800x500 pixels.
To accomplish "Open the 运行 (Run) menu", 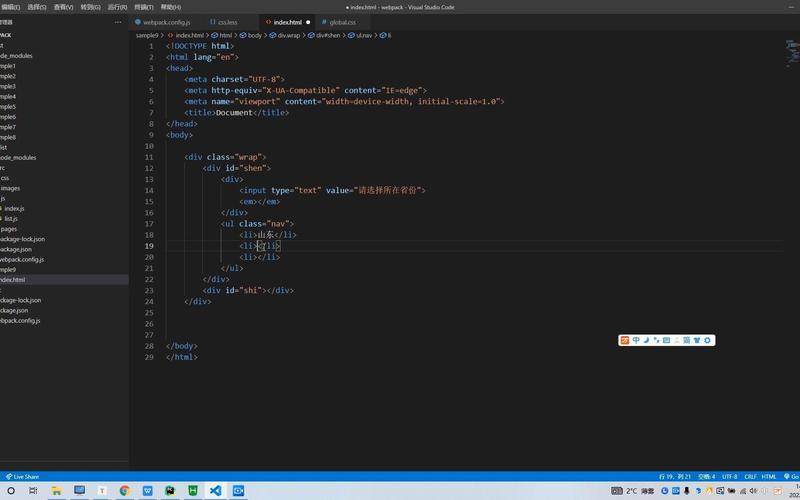I will (x=117, y=7).
